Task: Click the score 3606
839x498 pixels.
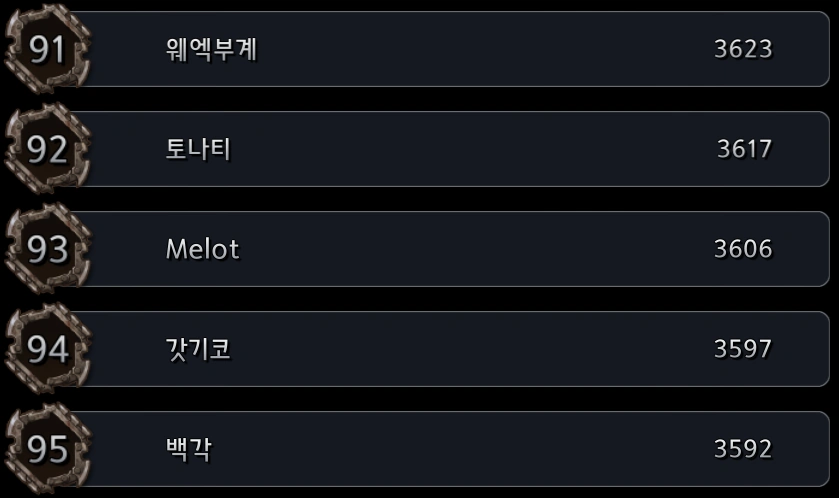Action: [743, 249]
